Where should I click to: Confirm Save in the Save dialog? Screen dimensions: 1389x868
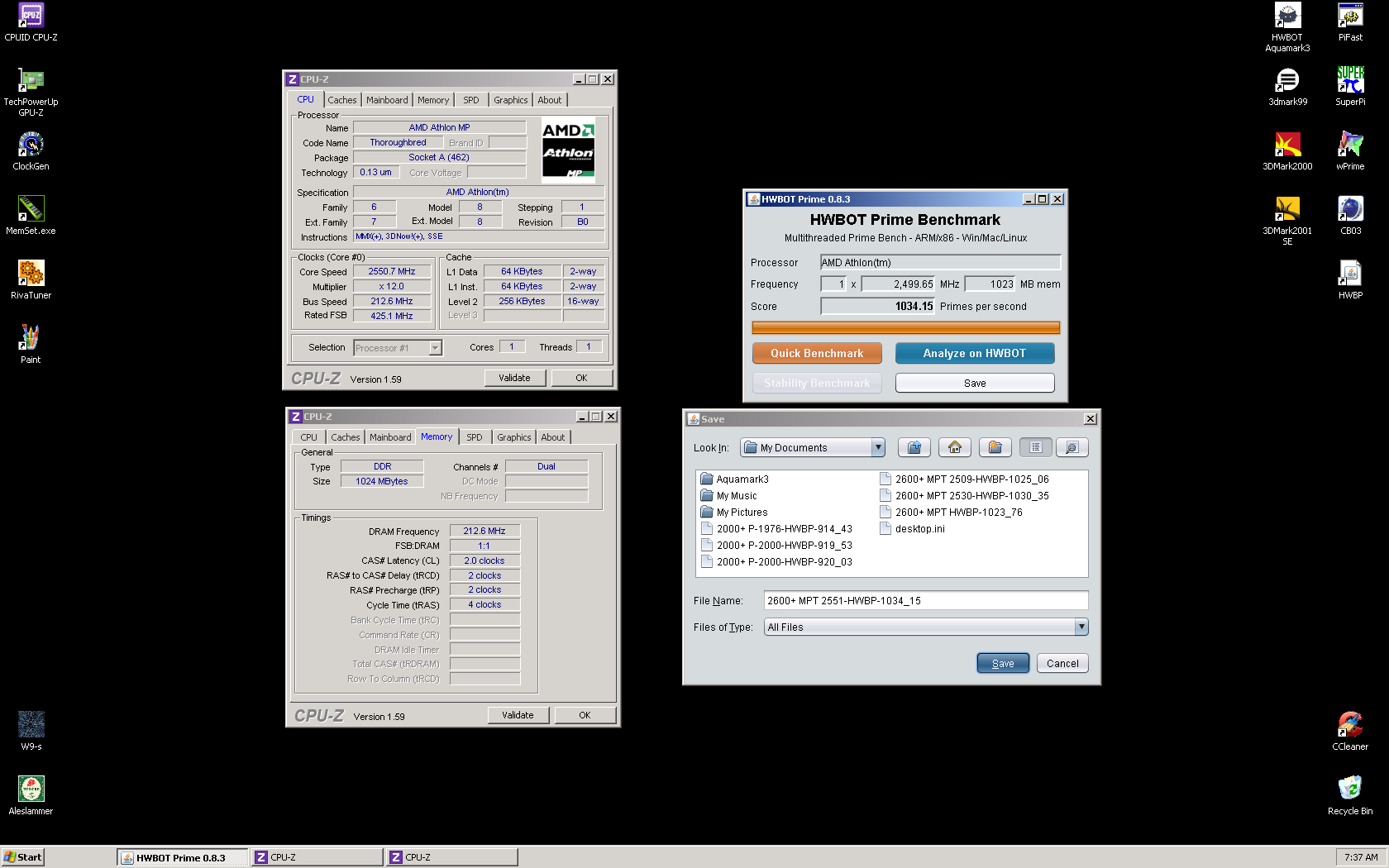(x=1003, y=663)
